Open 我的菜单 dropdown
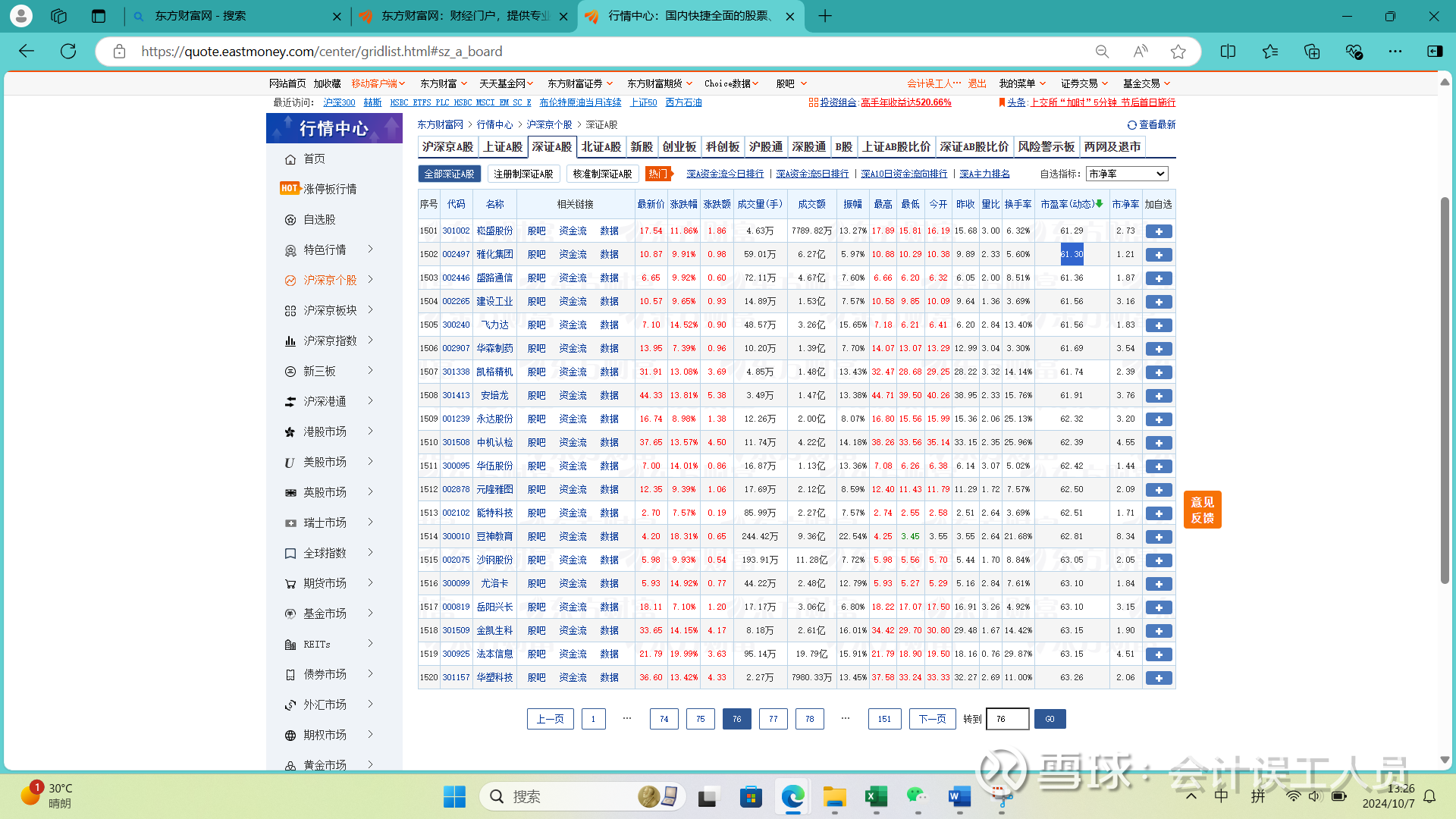This screenshot has width=1456, height=819. [1022, 83]
